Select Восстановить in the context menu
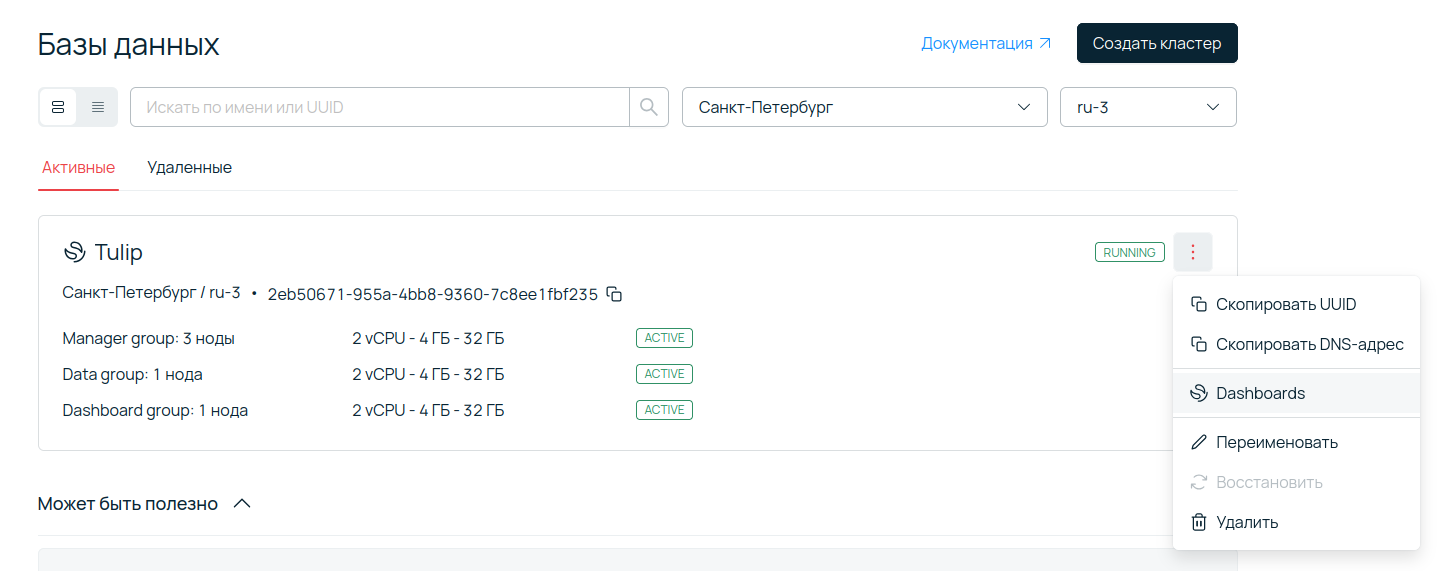1453x571 pixels. click(x=1296, y=482)
